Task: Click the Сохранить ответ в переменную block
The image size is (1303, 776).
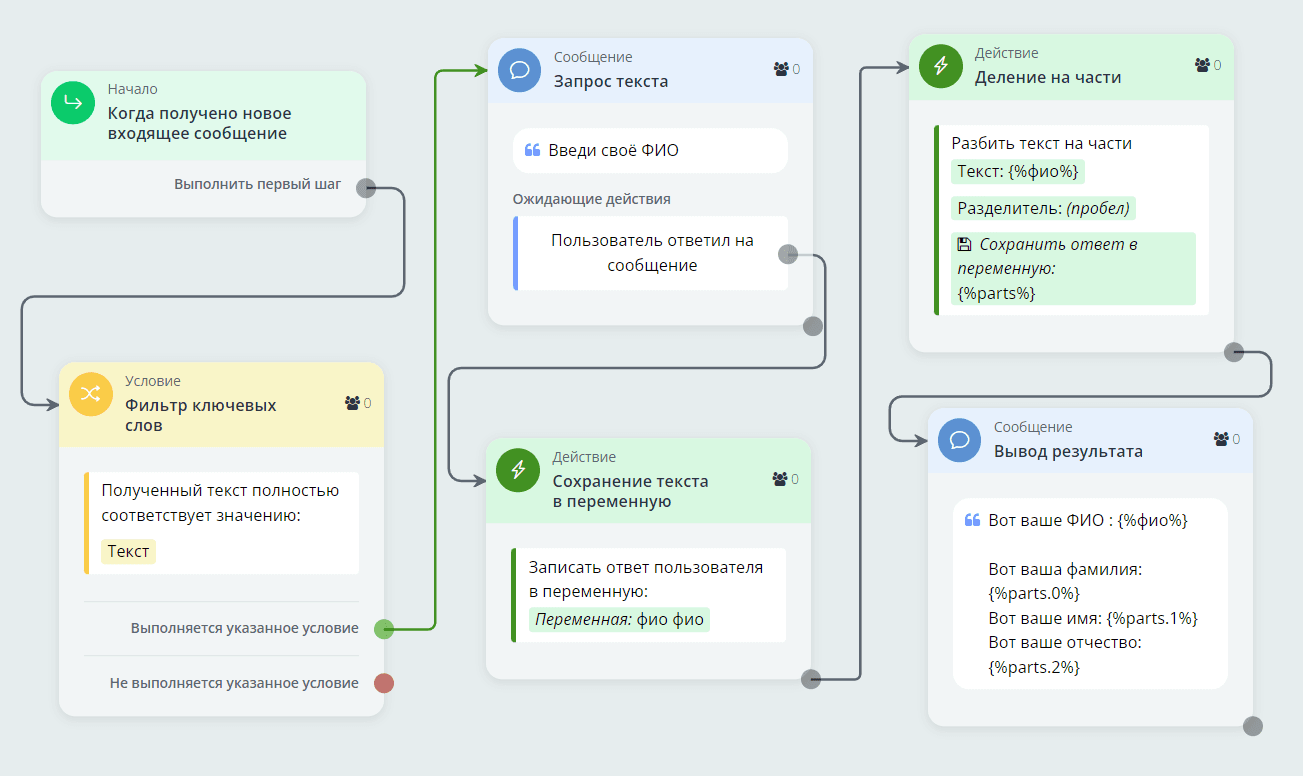Action: (1072, 268)
